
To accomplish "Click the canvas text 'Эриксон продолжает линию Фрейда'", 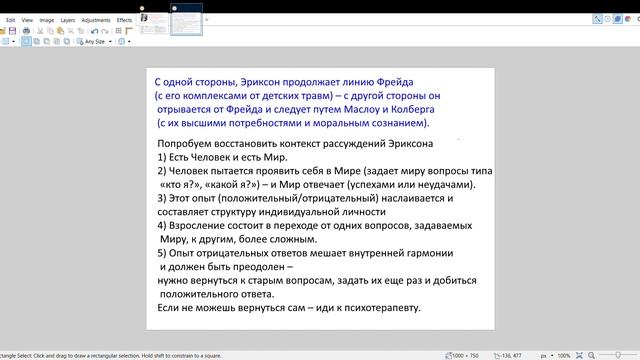I will pyautogui.click(x=327, y=82).
